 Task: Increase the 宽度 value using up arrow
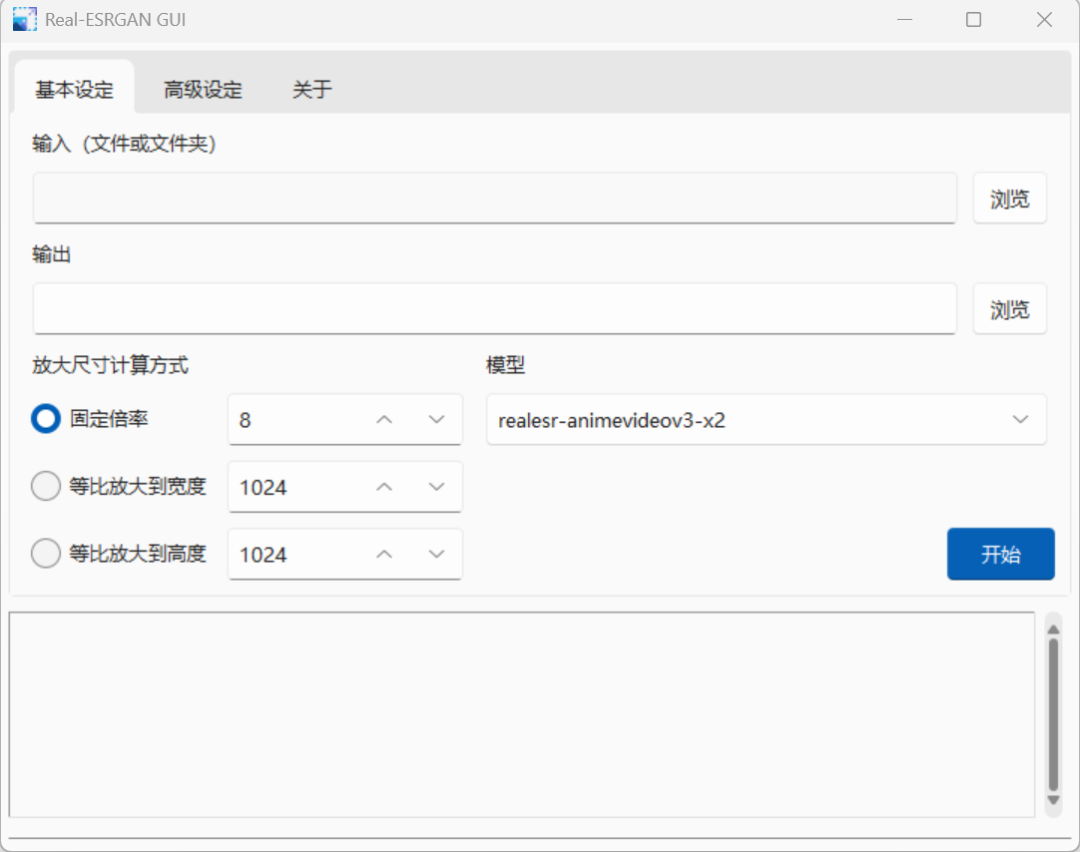click(384, 487)
